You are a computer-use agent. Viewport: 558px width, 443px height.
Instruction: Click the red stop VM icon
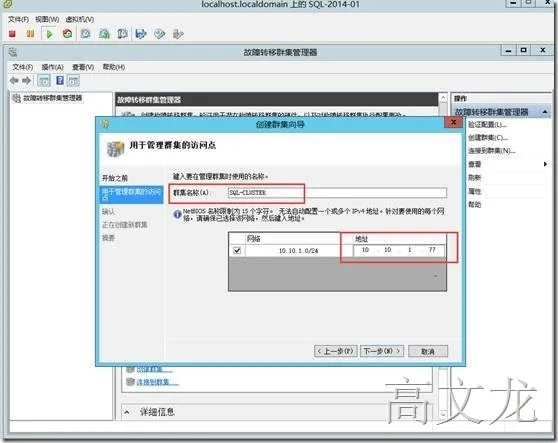click(x=12, y=34)
